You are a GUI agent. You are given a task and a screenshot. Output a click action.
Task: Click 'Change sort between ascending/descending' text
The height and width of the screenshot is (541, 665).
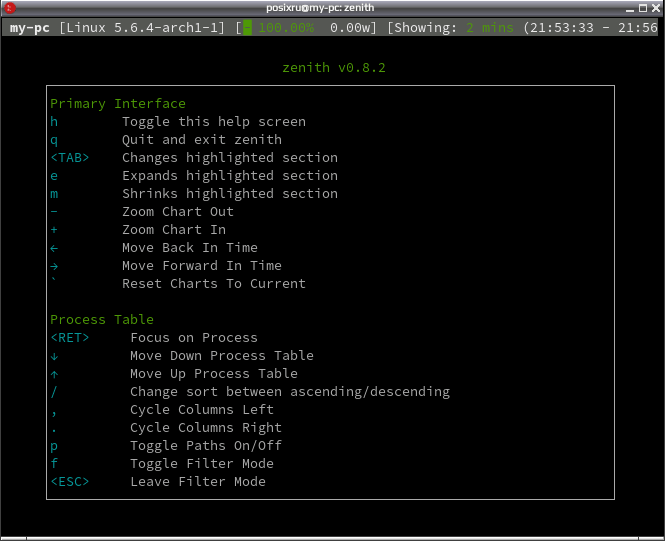tap(290, 392)
